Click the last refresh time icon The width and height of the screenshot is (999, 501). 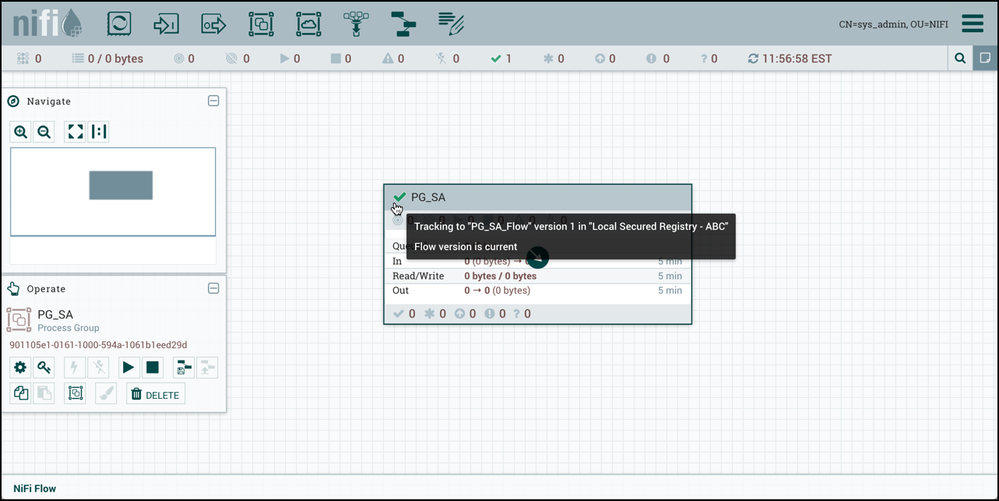[753, 59]
